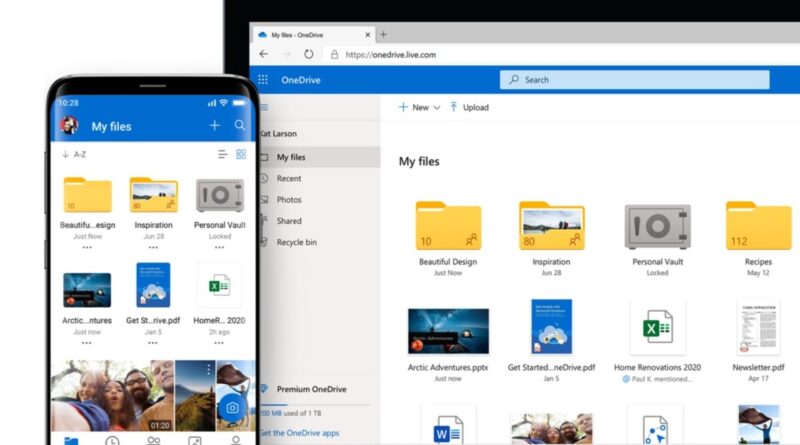Open the app launcher grid beside OneDrive

[x=263, y=80]
